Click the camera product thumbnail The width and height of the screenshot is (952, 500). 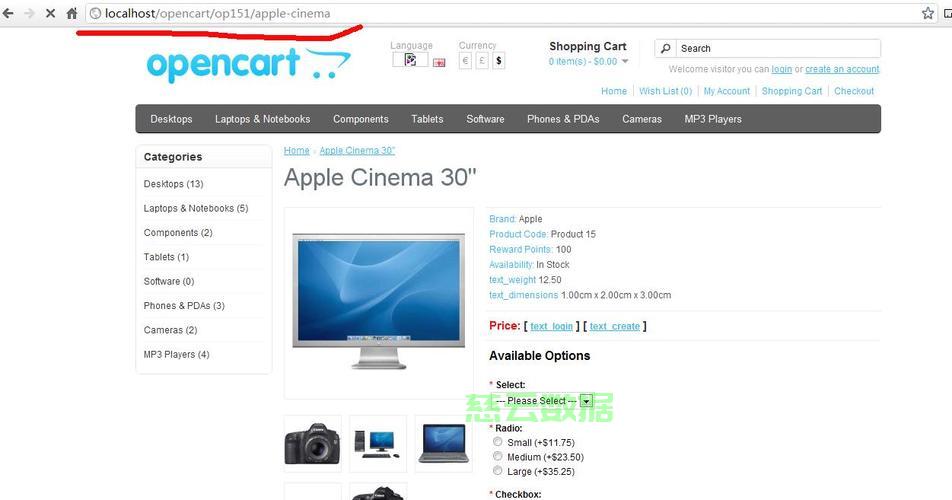(313, 444)
